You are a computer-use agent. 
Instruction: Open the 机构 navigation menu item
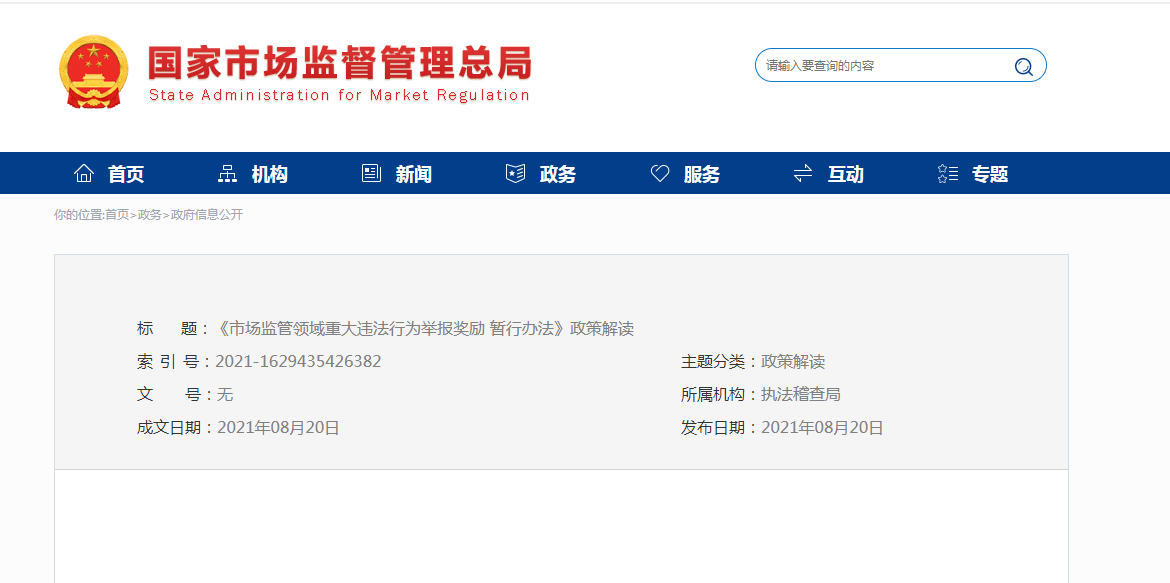pos(269,175)
